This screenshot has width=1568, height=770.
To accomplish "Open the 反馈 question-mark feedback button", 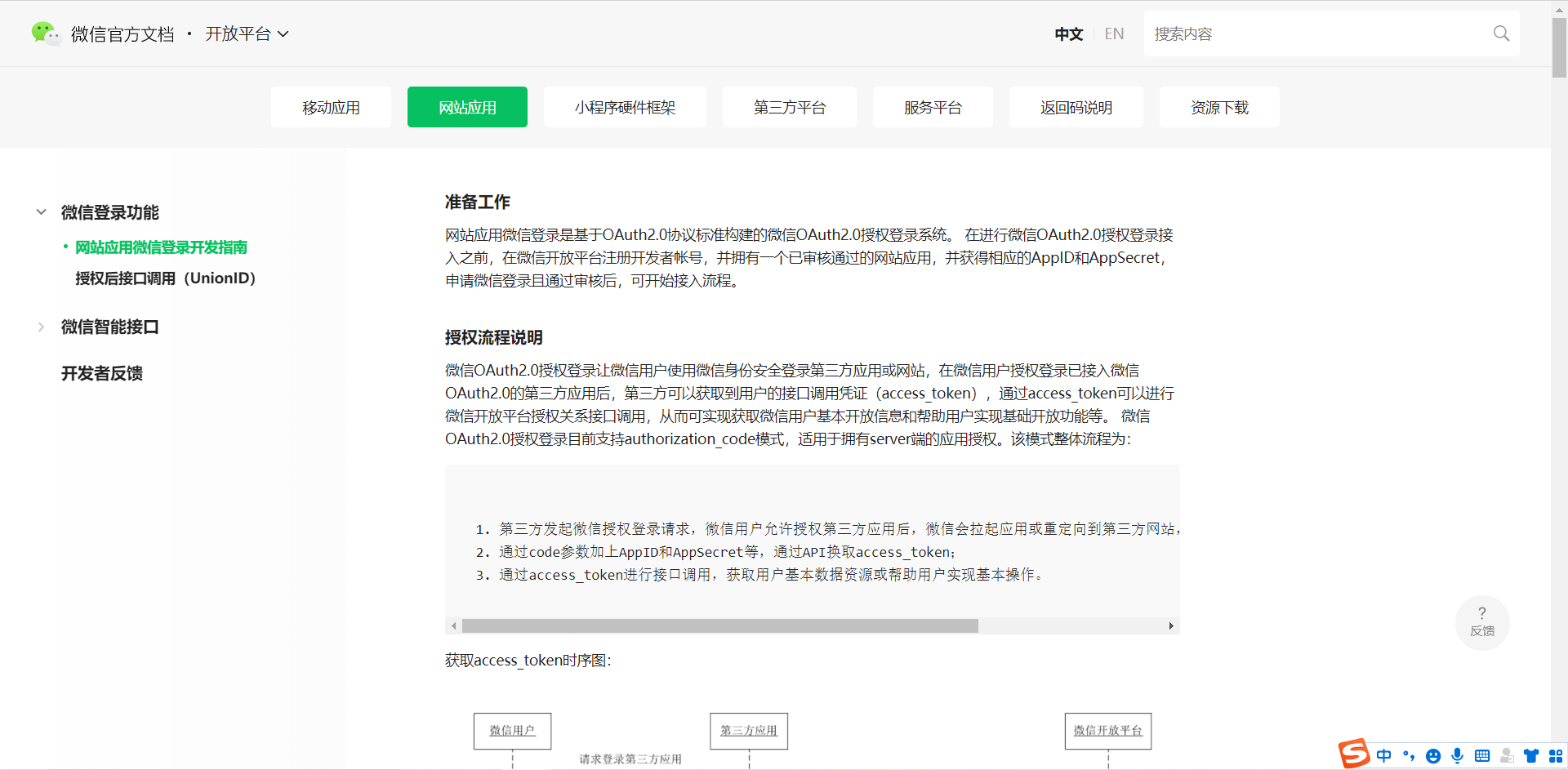I will tap(1482, 622).
